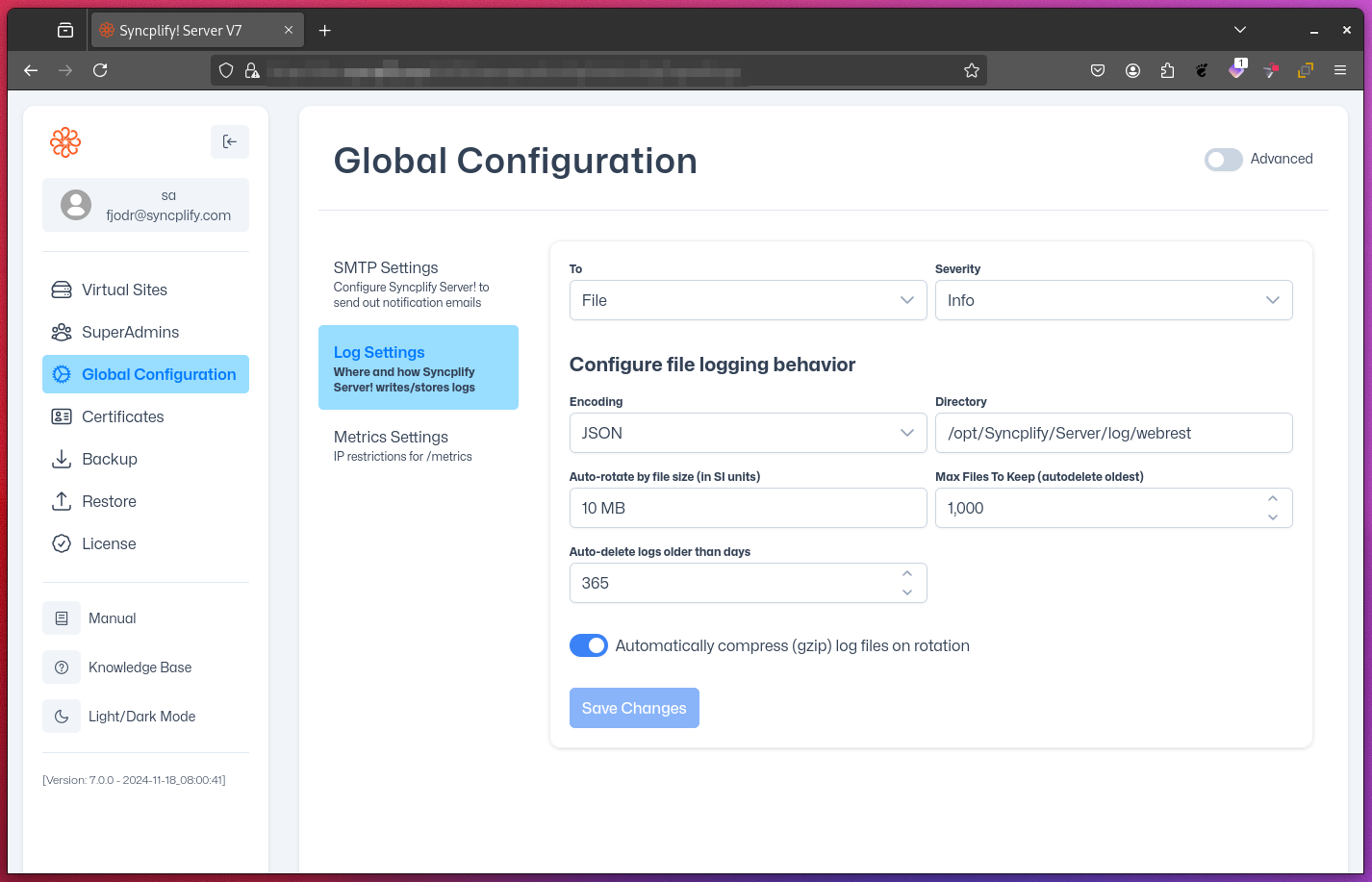1372x882 pixels.
Task: Click the Auto-delete logs older than field
Action: click(x=749, y=583)
